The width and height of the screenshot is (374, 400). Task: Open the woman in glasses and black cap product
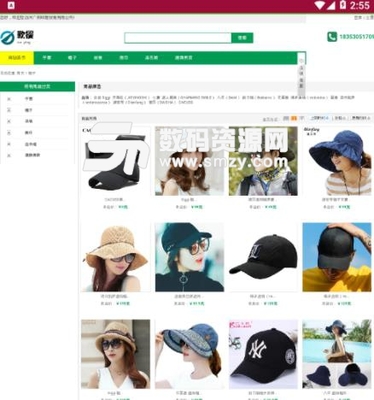(x=189, y=257)
